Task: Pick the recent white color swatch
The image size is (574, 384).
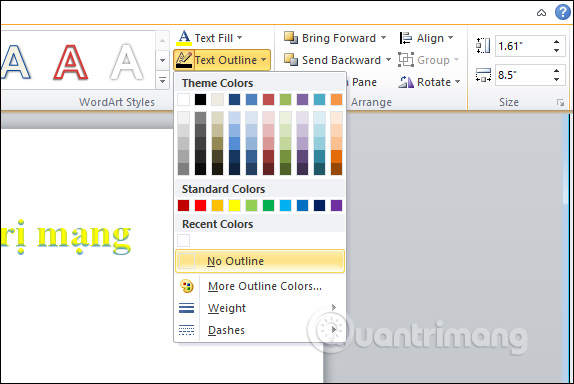Action: click(183, 241)
